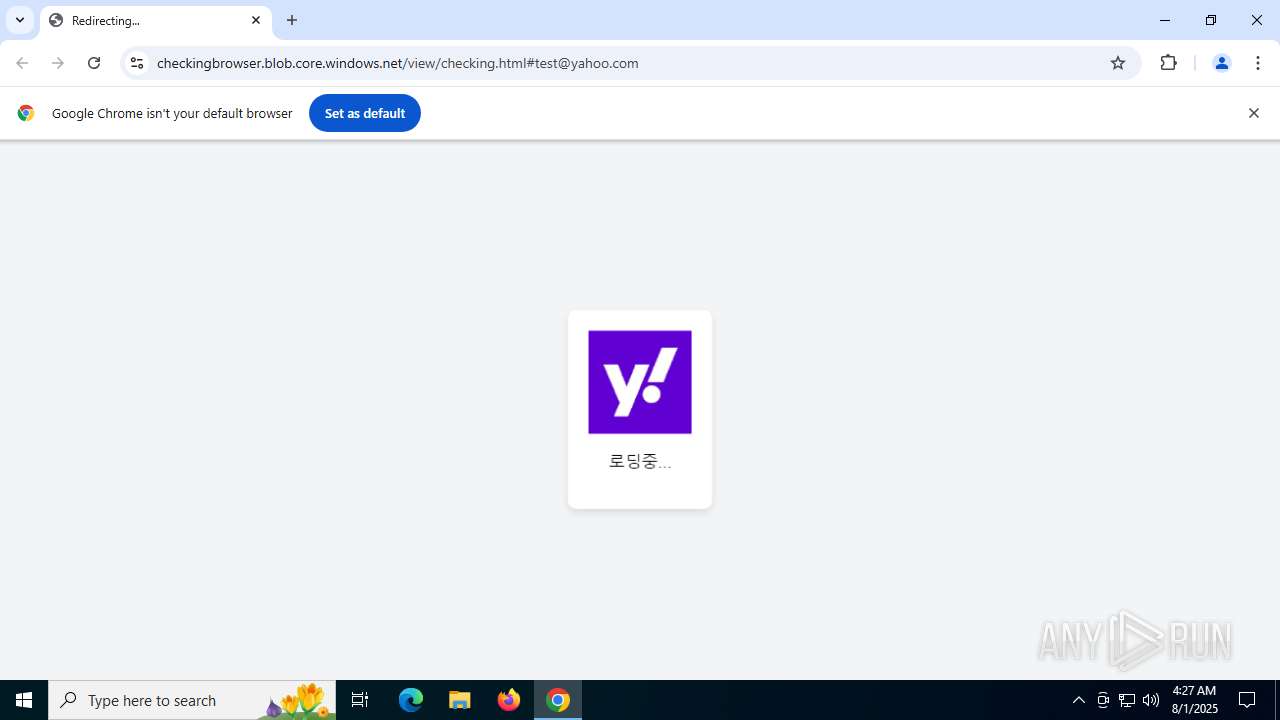The image size is (1280, 720).
Task: Click the taskbar search box
Action: click(x=192, y=700)
